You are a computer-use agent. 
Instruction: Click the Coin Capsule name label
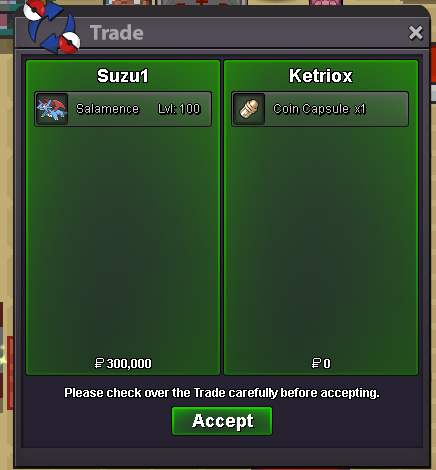(311, 109)
